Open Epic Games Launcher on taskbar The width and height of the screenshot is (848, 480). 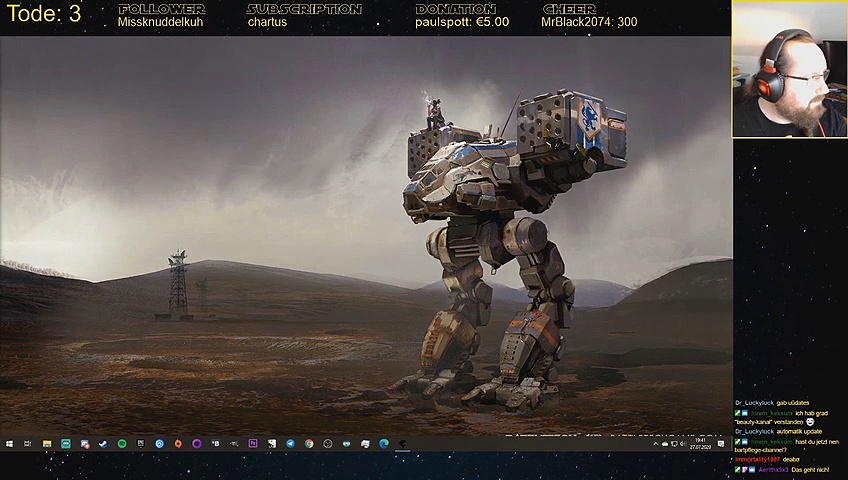[141, 444]
